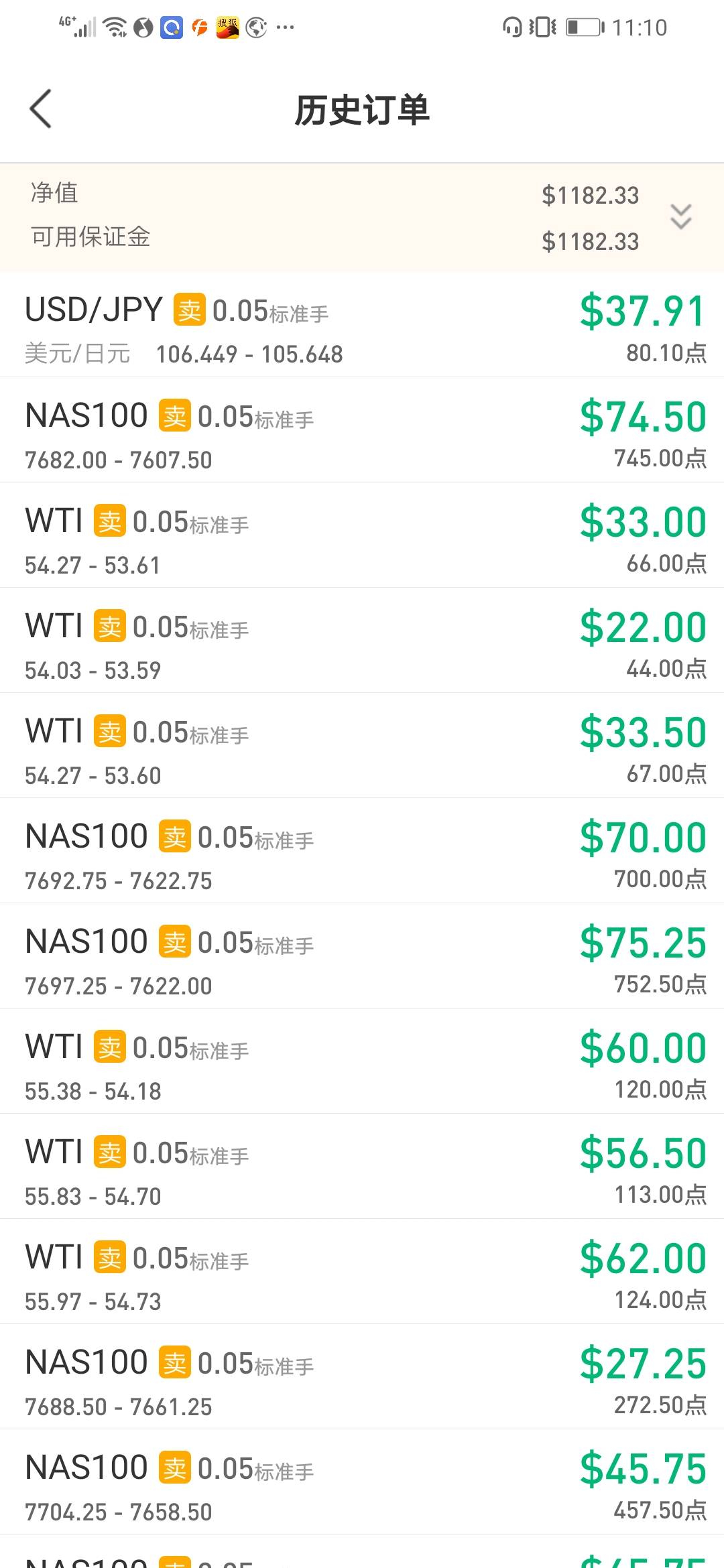Tap the sell badge on the WTI 55.83 - 54.70 order

(x=110, y=1153)
